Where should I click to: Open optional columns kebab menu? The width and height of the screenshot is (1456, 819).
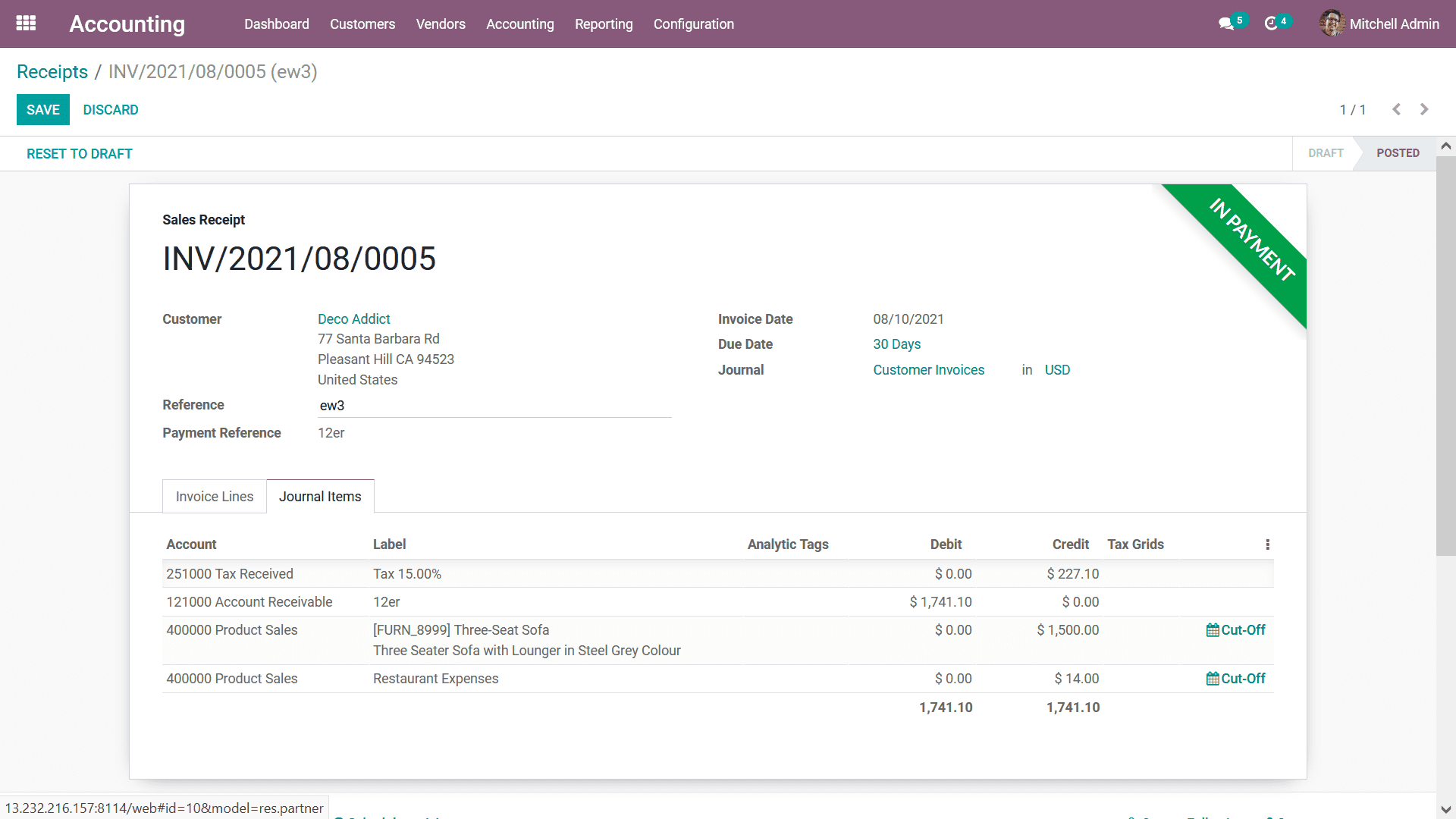point(1267,544)
